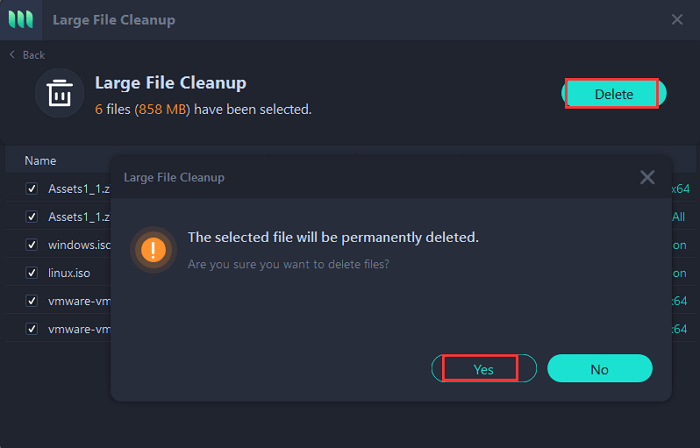700x448 pixels.
Task: Close the Large File Cleanup window
Action: pos(677,19)
